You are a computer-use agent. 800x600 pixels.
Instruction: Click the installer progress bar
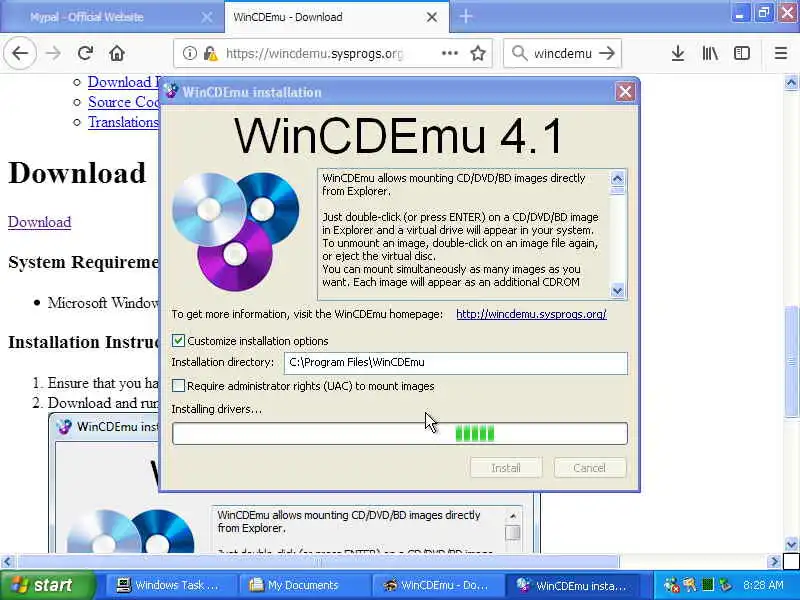click(x=400, y=434)
